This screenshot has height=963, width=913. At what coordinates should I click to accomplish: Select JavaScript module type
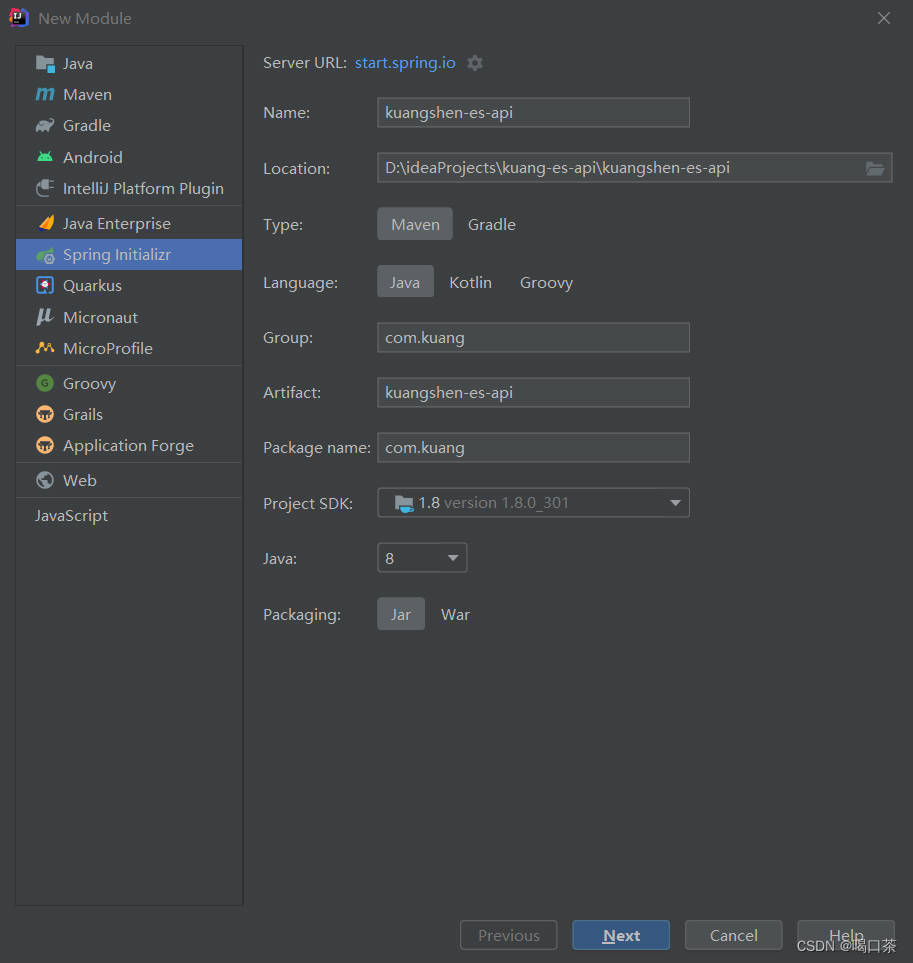coord(129,515)
